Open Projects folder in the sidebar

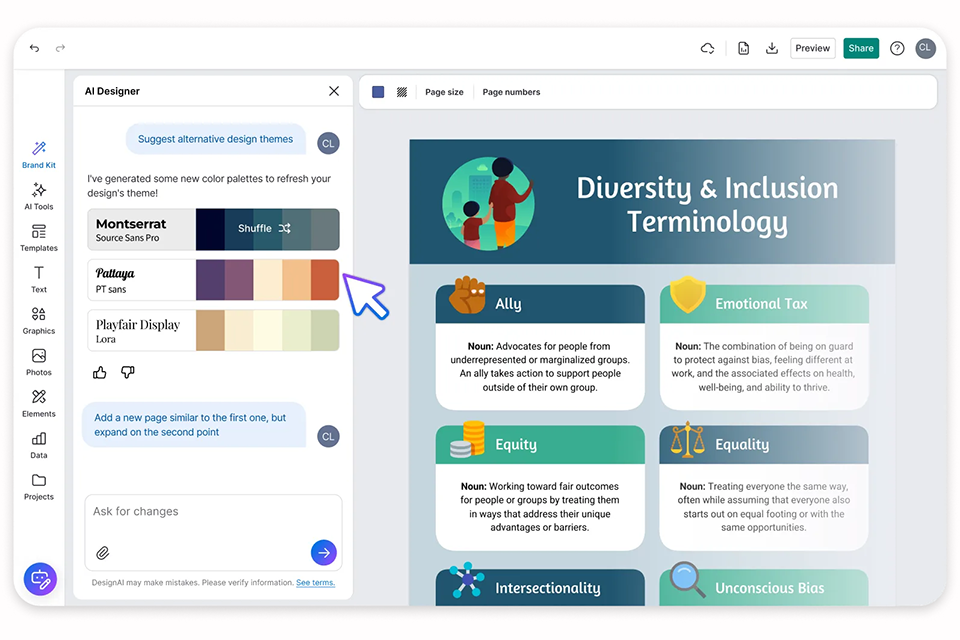tap(39, 487)
